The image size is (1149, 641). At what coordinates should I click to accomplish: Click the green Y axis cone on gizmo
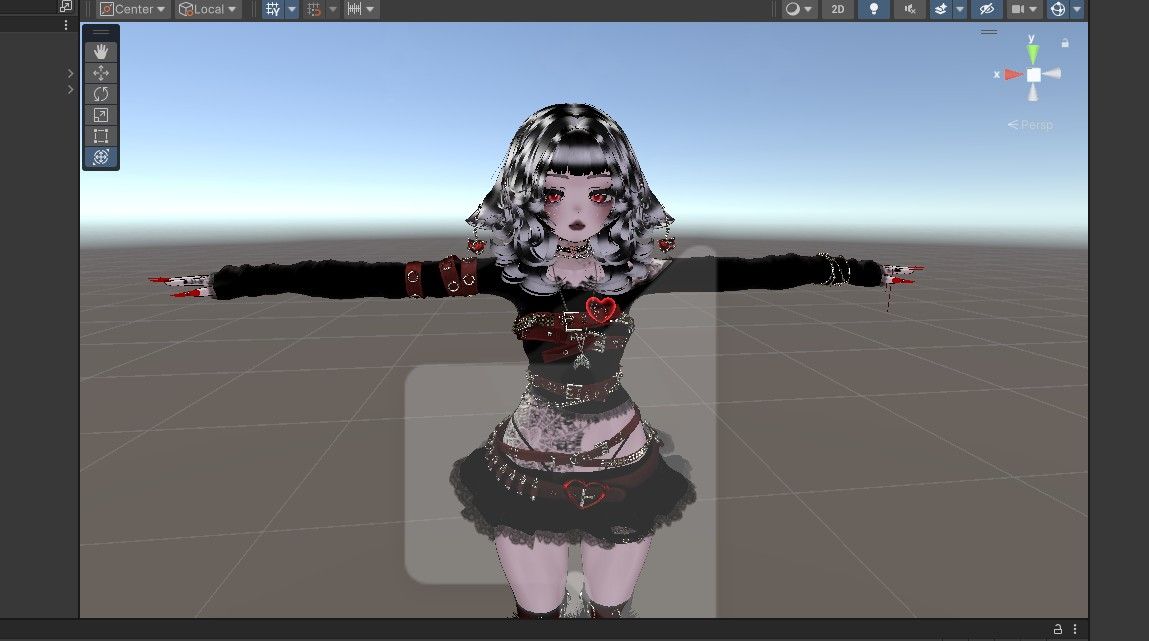(1032, 53)
